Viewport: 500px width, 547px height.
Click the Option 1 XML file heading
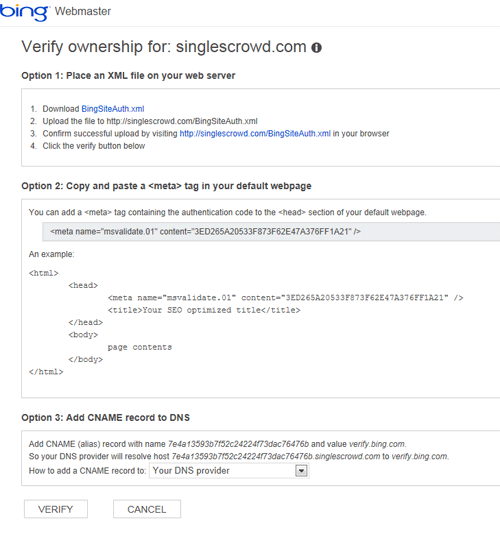click(128, 76)
